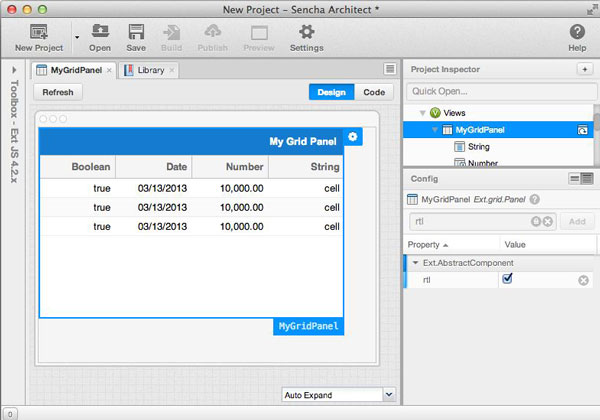The height and width of the screenshot is (420, 600).
Task: Click the grid panel gear config icon
Action: point(354,137)
